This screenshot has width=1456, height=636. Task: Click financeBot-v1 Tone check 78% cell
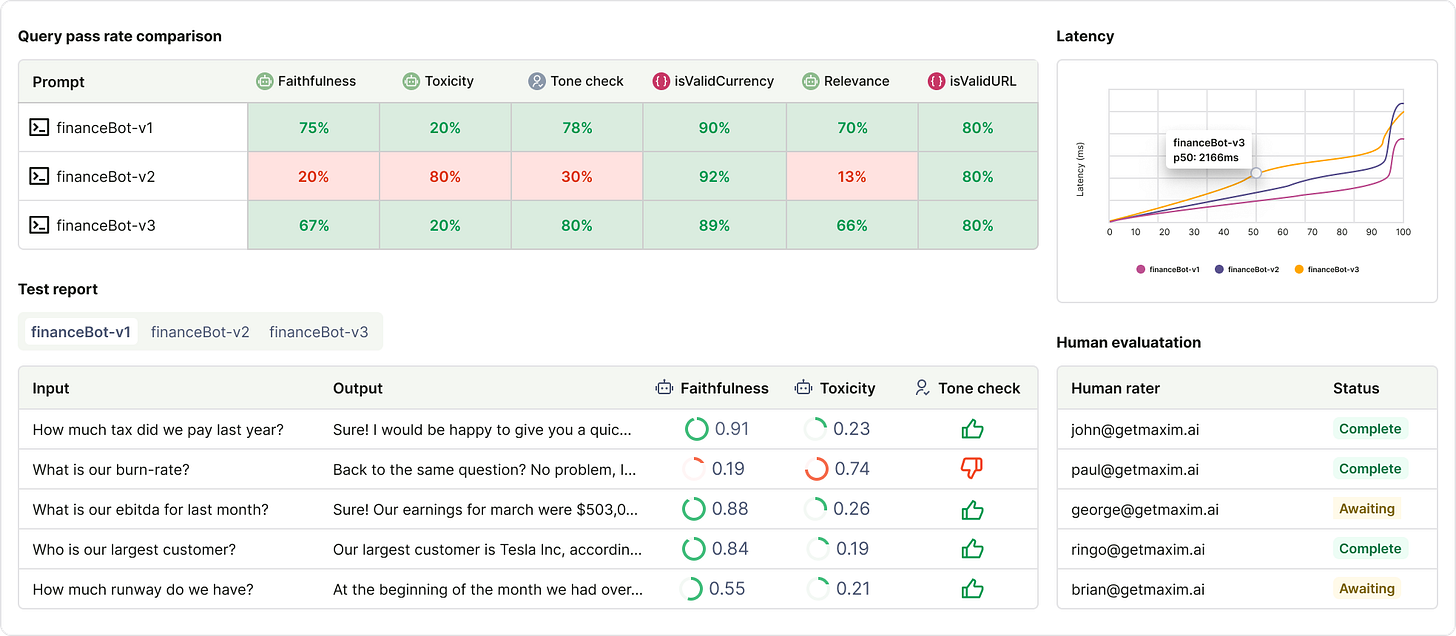(x=577, y=128)
